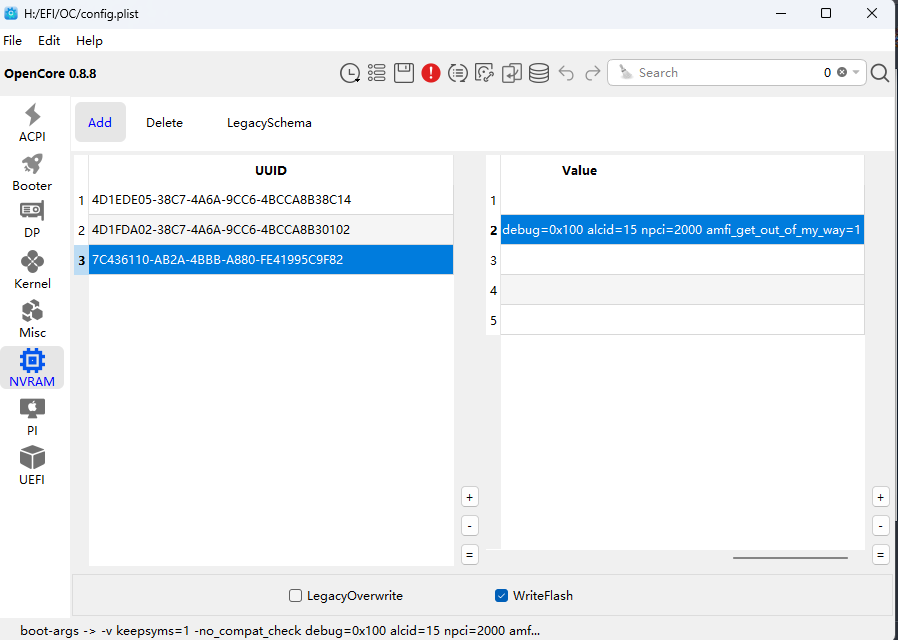The height and width of the screenshot is (640, 898).
Task: Go to the Booter section
Action: point(32,171)
